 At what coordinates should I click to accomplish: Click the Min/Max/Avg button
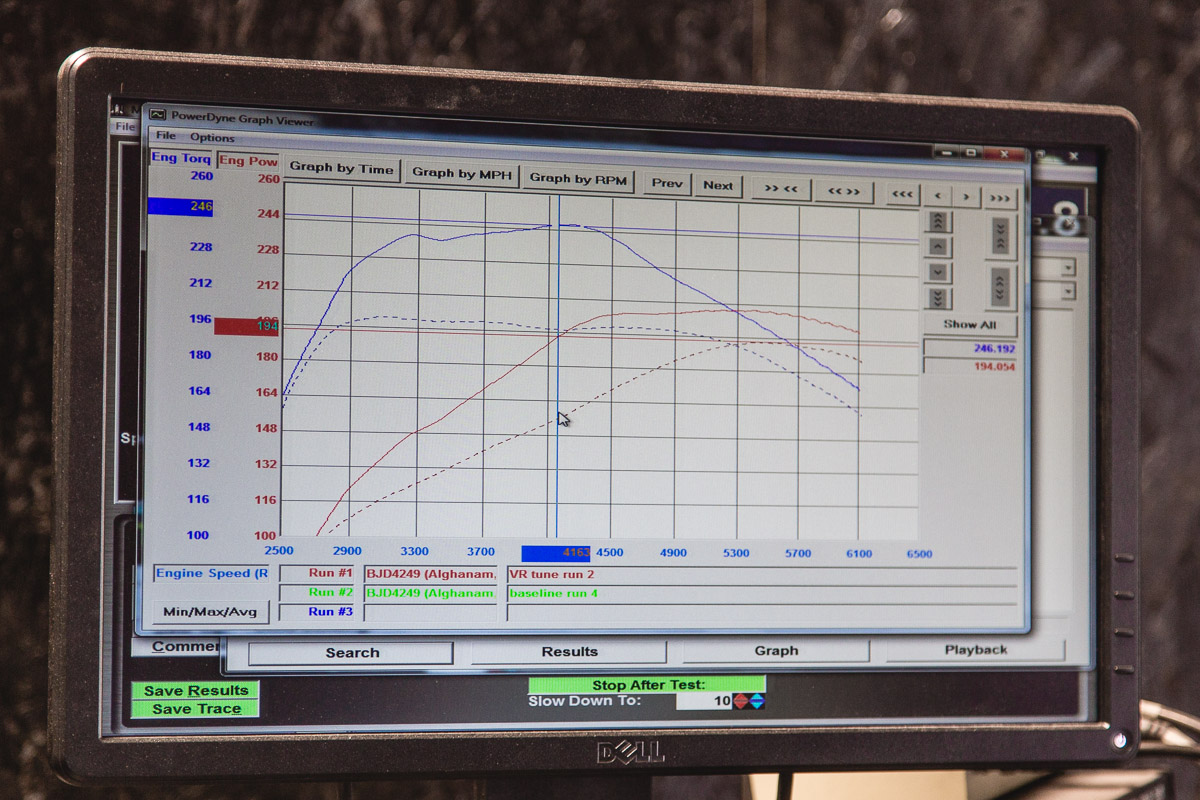[210, 611]
